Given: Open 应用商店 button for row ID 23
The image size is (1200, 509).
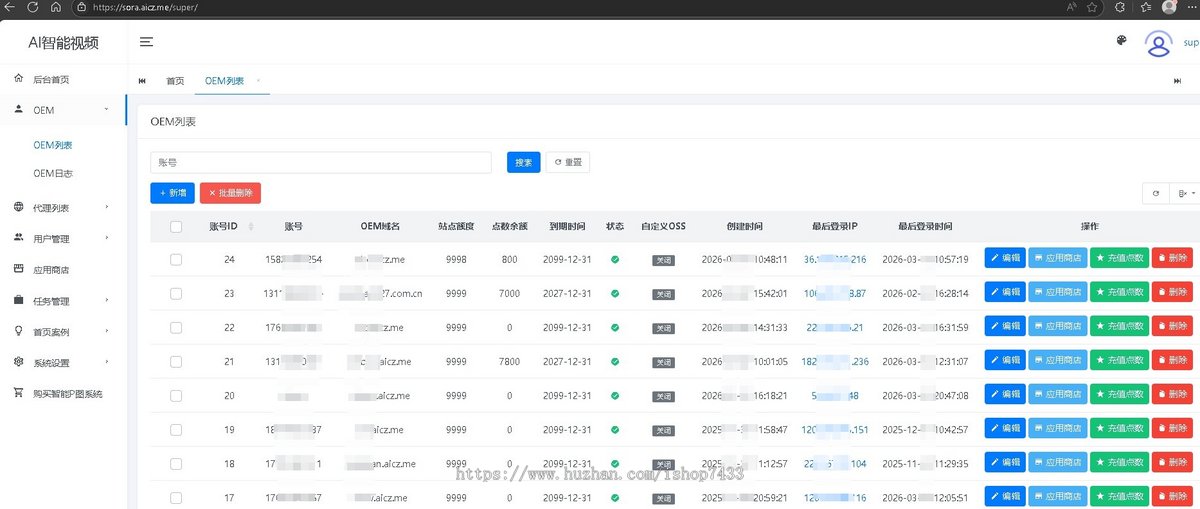Looking at the screenshot, I should (x=1058, y=293).
